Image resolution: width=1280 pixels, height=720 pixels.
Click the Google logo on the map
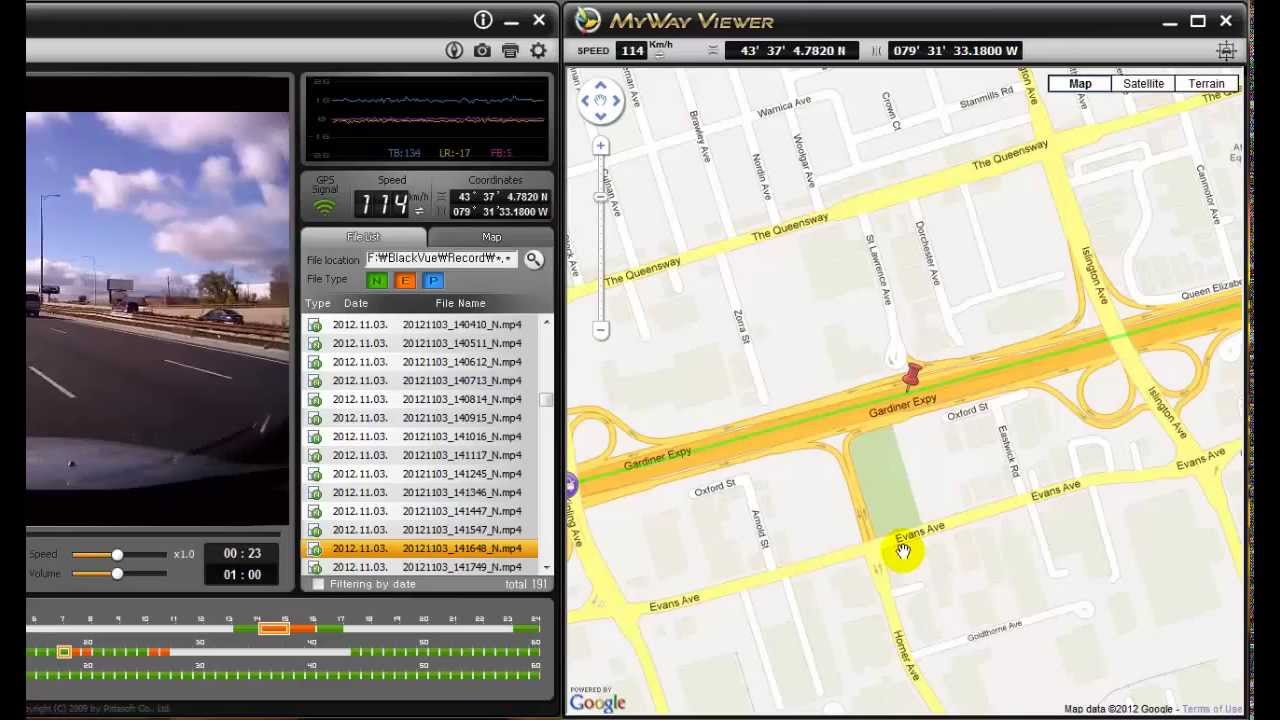598,703
